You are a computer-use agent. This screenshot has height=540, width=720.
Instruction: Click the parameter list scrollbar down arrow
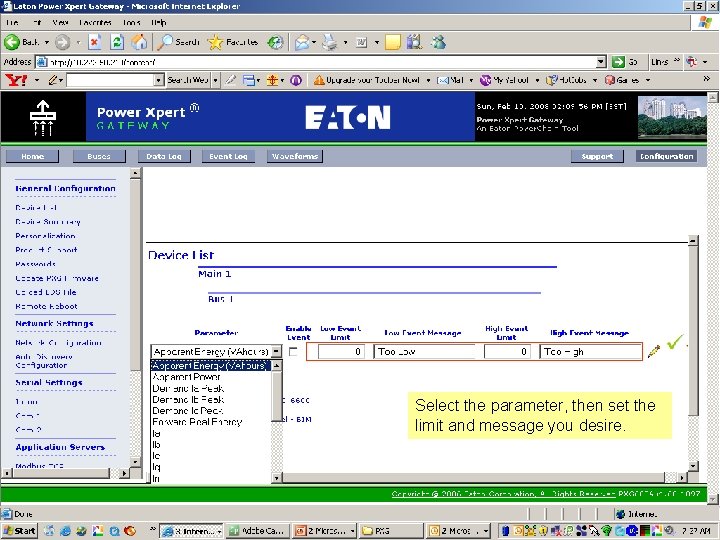pyautogui.click(x=276, y=478)
